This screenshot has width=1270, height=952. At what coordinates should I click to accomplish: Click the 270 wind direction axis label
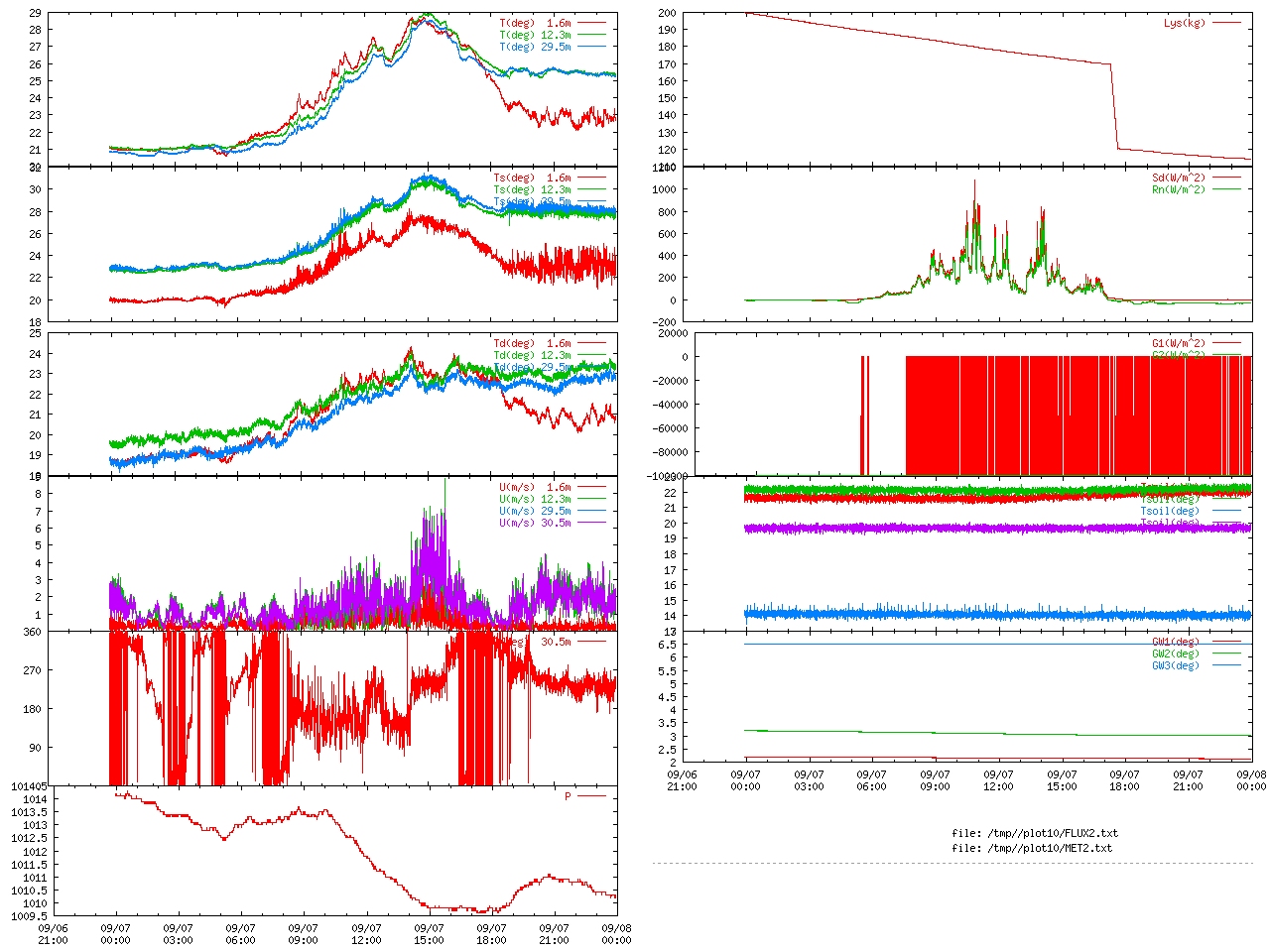click(32, 670)
